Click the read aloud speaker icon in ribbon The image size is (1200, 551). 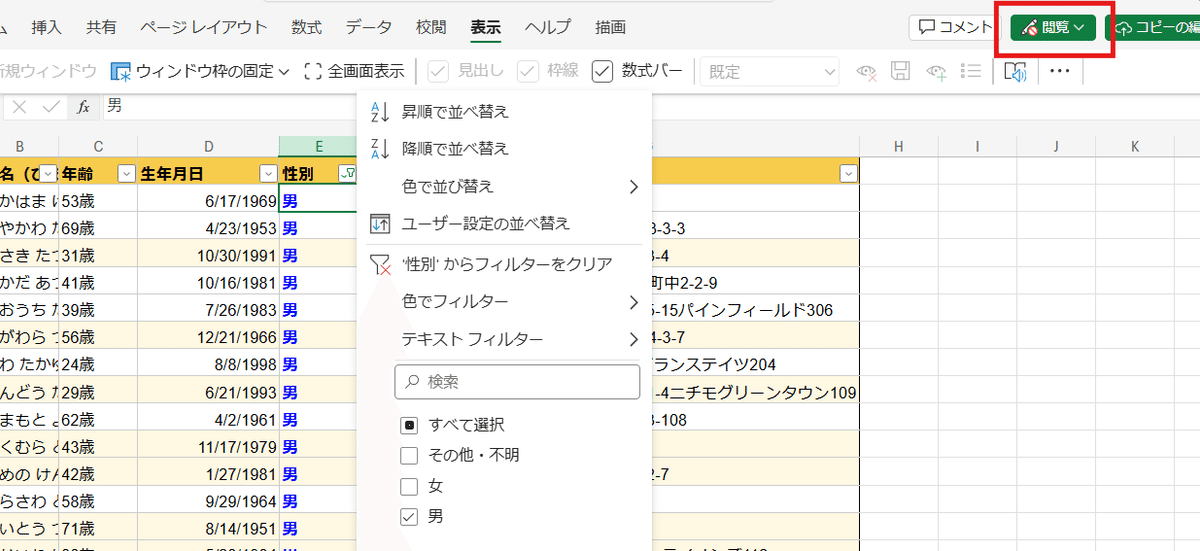coord(1016,71)
